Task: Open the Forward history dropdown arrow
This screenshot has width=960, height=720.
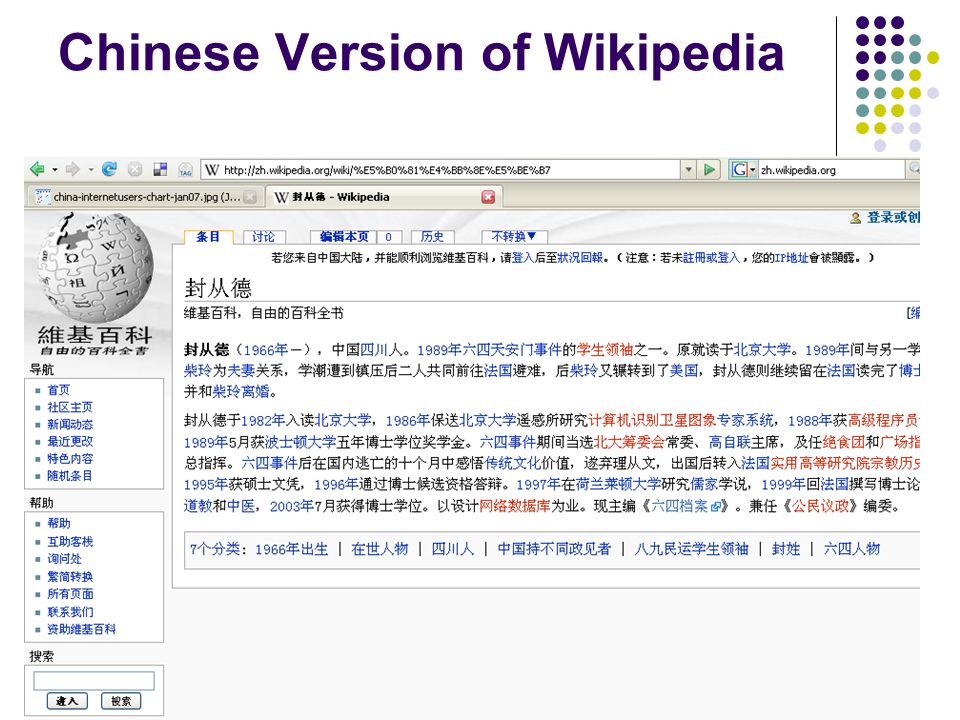Action: click(x=90, y=170)
